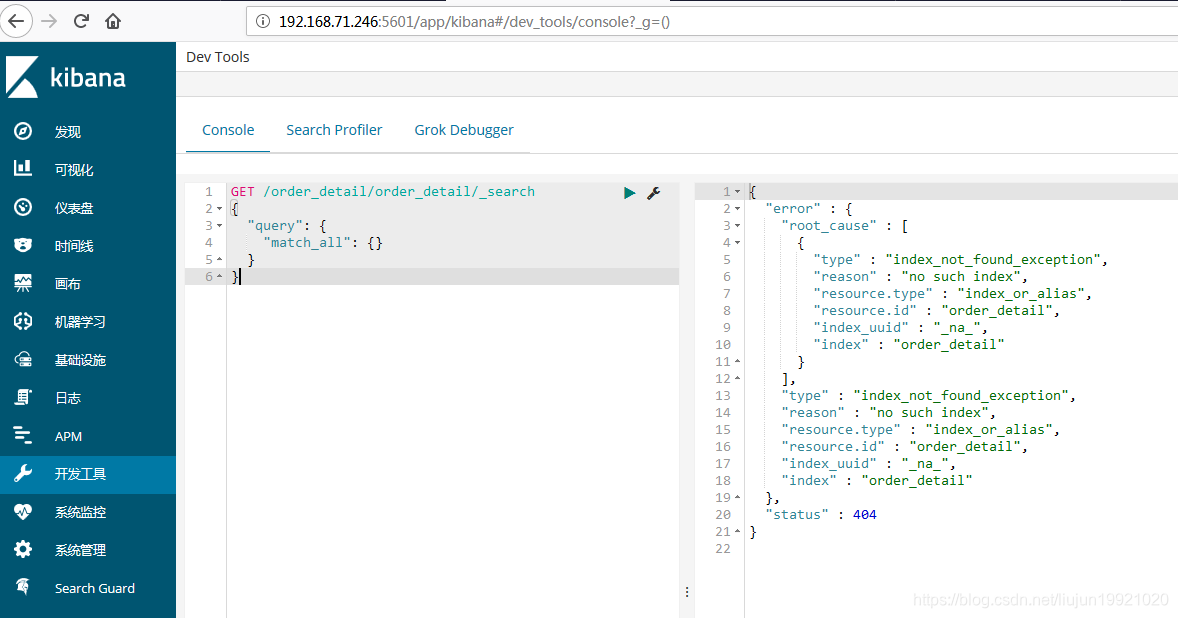
Task: Open Dev Tools (开发工具) wrench icon
Action: [x=23, y=473]
